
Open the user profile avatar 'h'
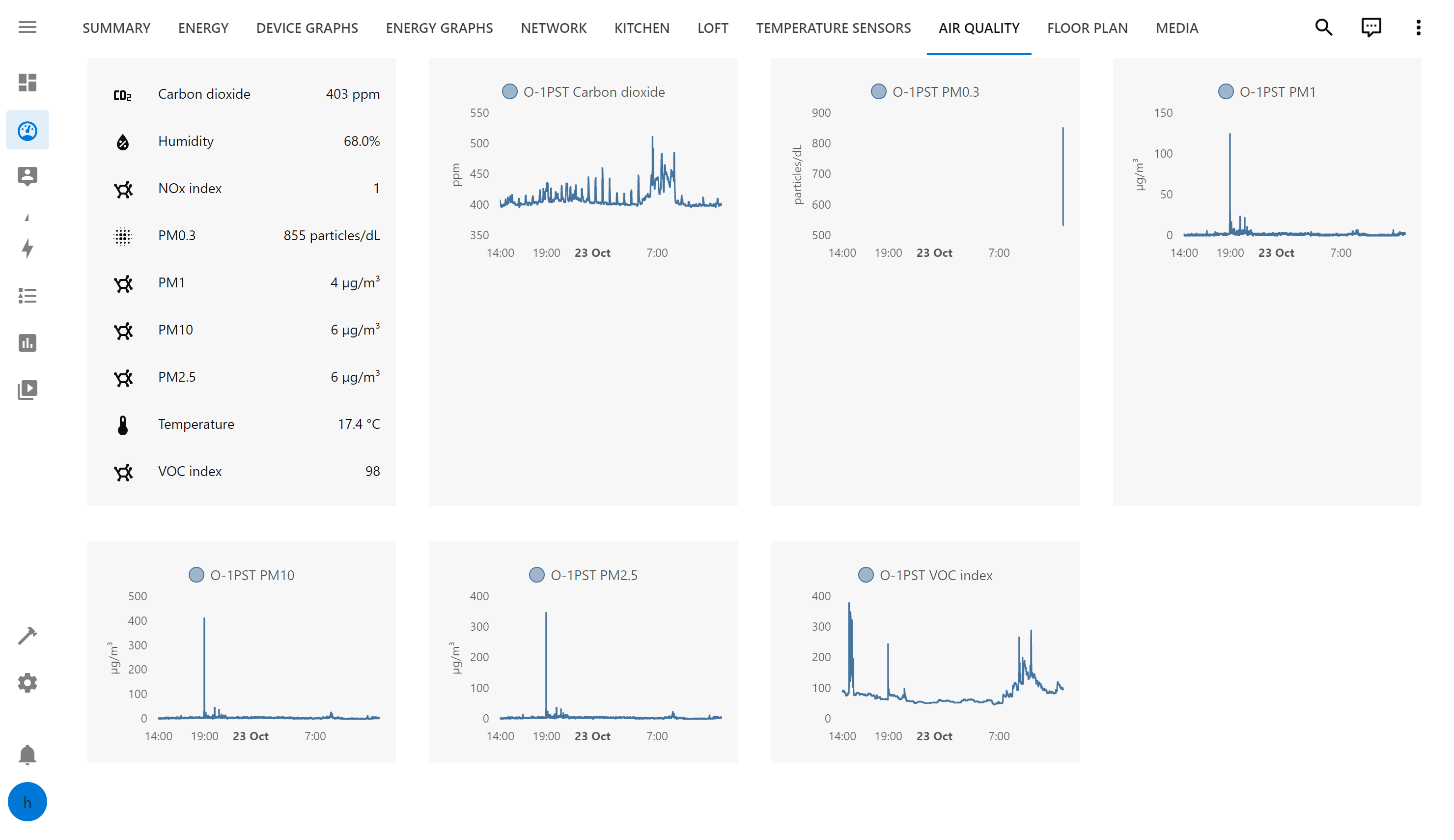pos(27,802)
